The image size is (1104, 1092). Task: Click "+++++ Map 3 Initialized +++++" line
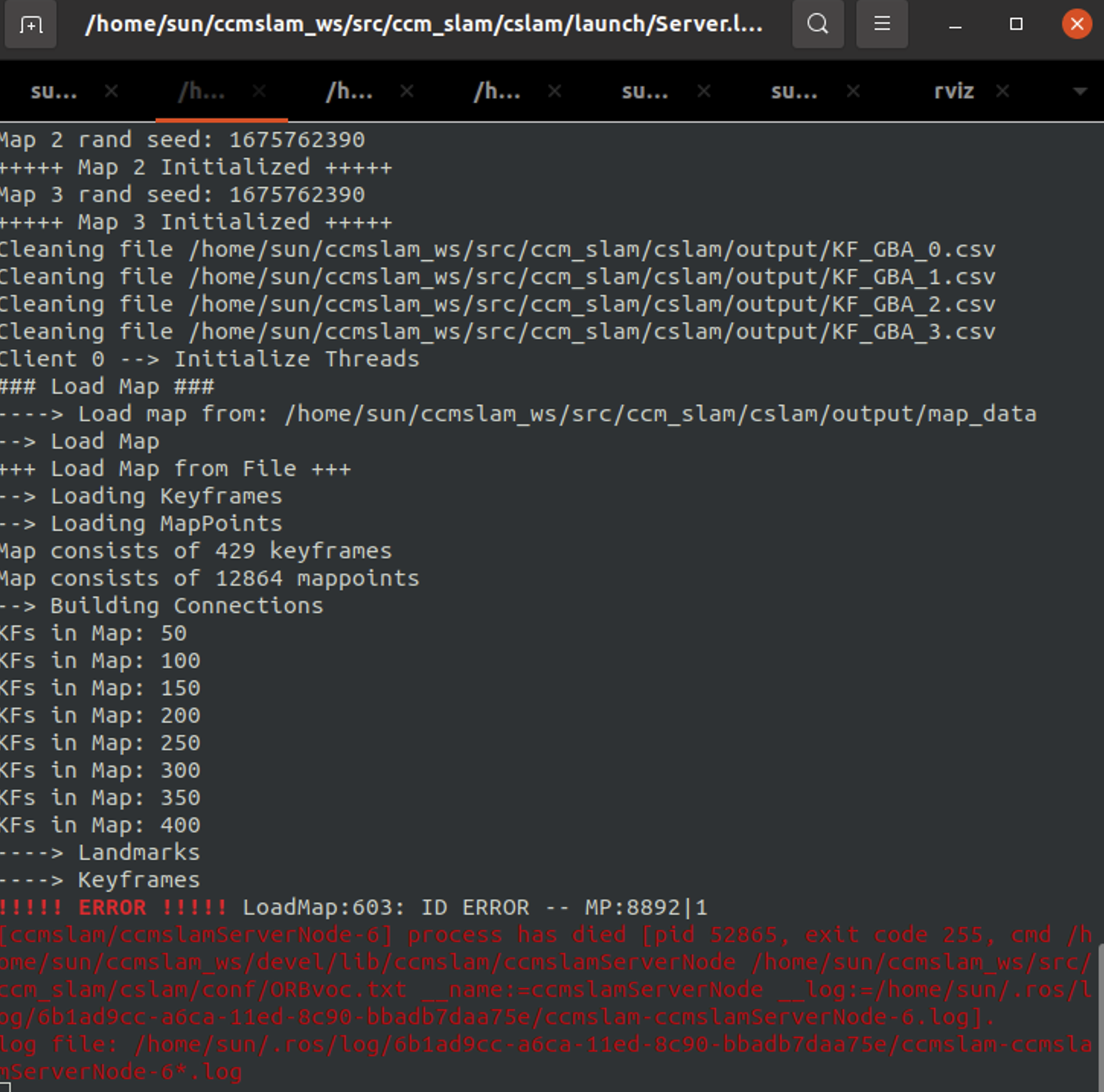pyautogui.click(x=195, y=222)
